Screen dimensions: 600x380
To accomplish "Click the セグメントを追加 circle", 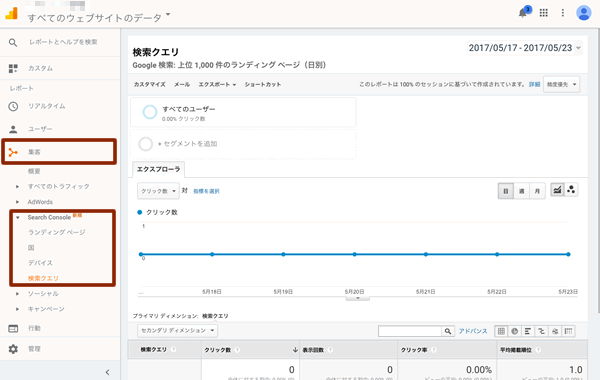I will 145,144.
